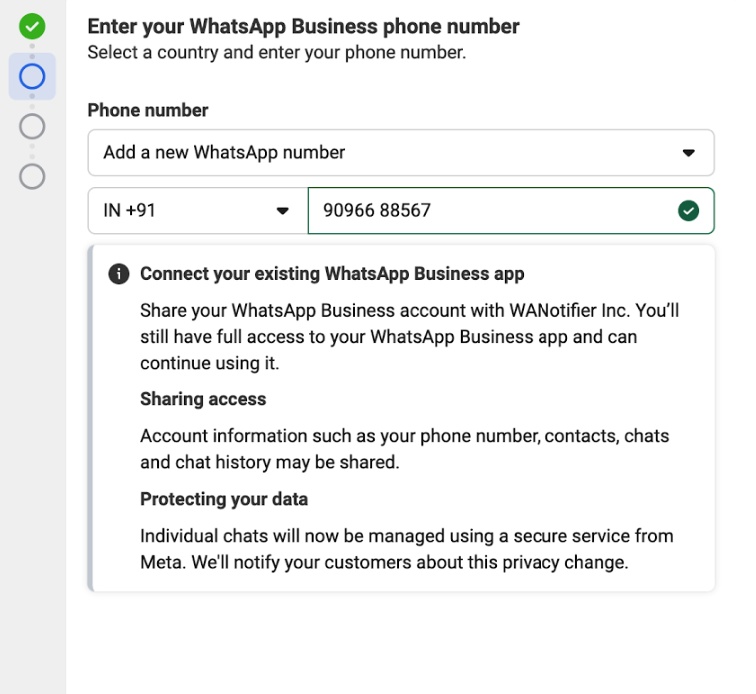Click the third step circle in sidebar
The width and height of the screenshot is (756, 694).
pos(32,126)
